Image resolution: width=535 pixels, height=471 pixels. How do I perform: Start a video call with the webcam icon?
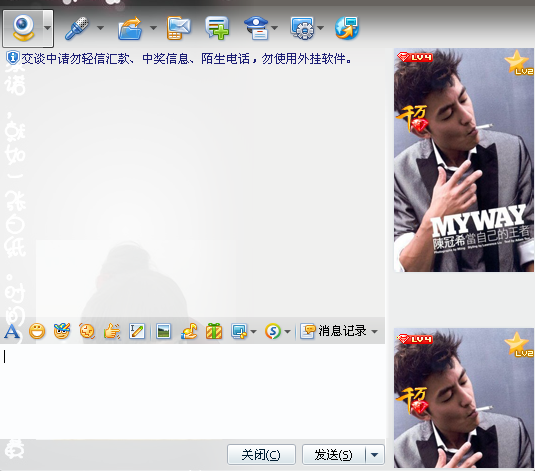(23, 28)
